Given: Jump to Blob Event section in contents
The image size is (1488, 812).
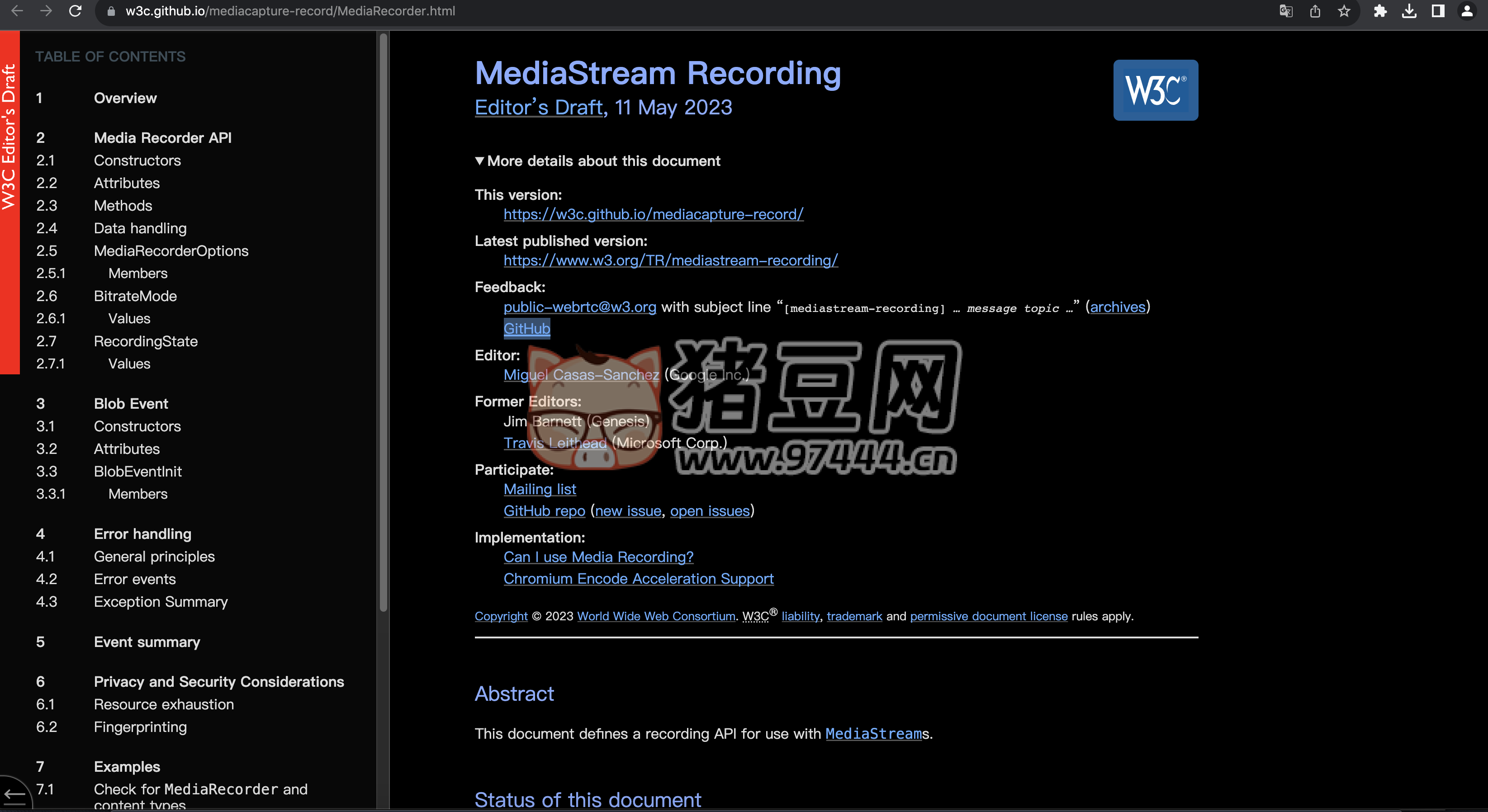Looking at the screenshot, I should 131,403.
